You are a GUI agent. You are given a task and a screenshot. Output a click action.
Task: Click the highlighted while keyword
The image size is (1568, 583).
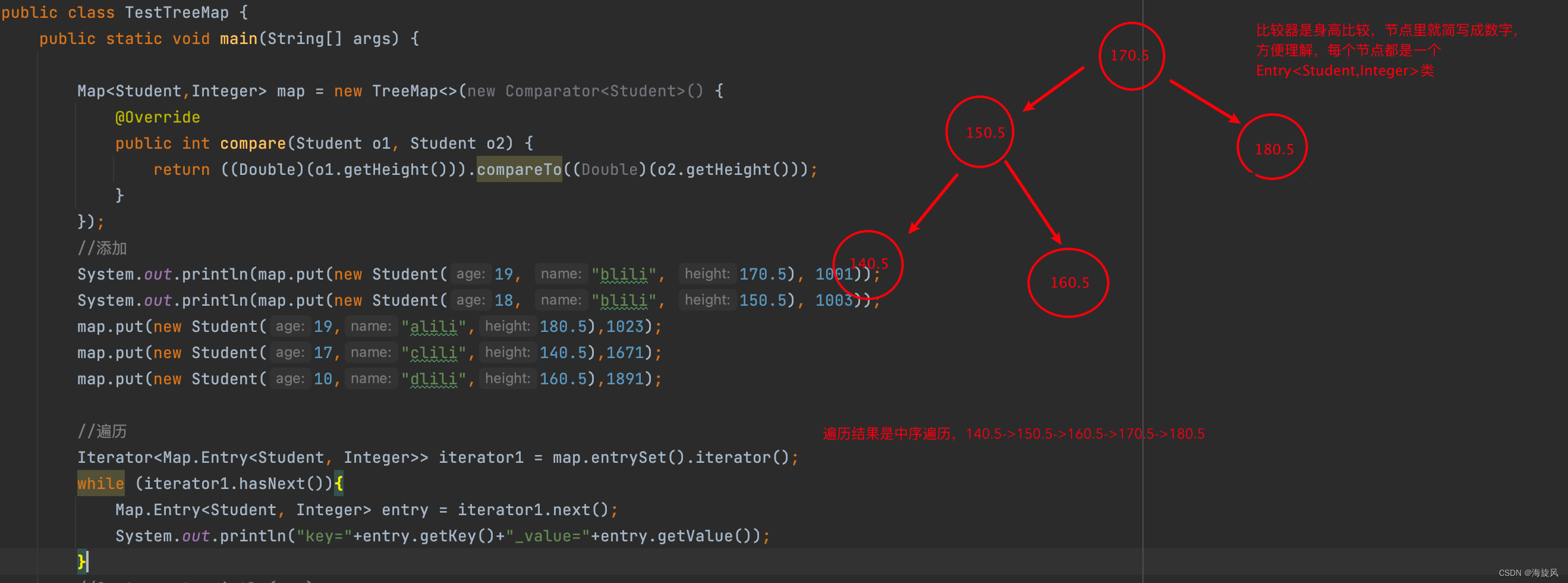pyautogui.click(x=100, y=484)
